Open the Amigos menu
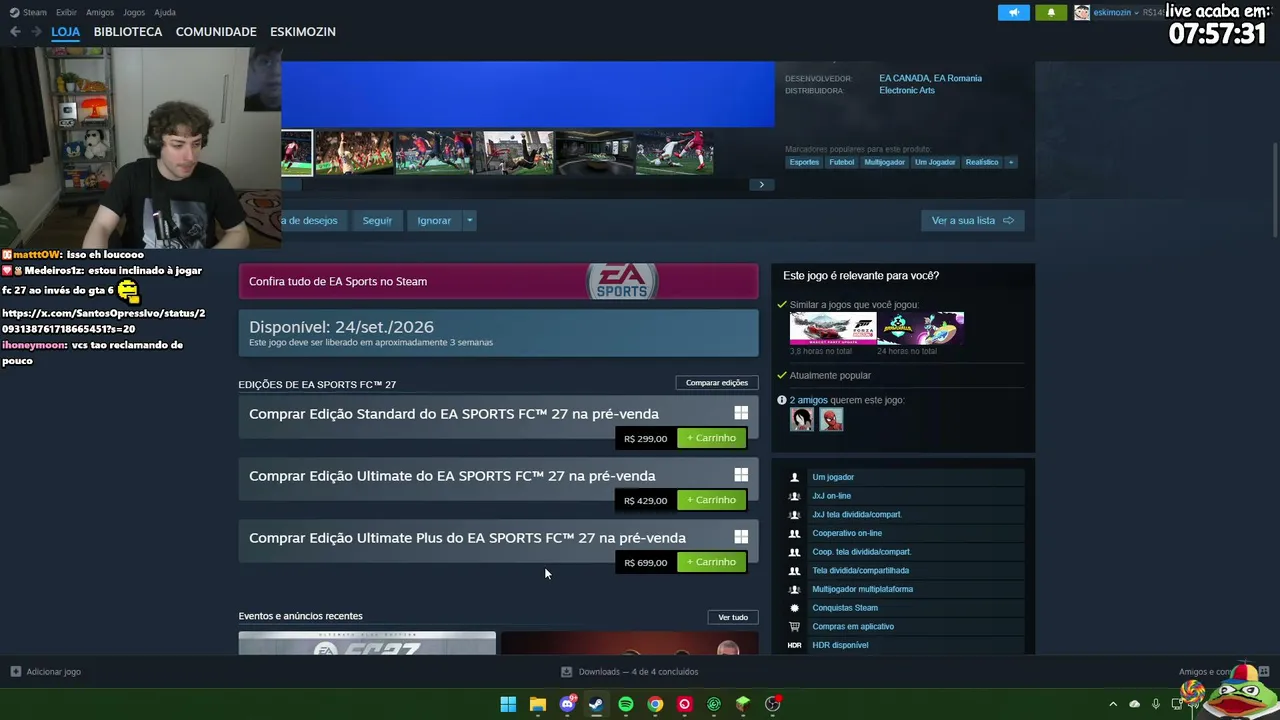Screen dimensions: 1280x720 (x=100, y=12)
